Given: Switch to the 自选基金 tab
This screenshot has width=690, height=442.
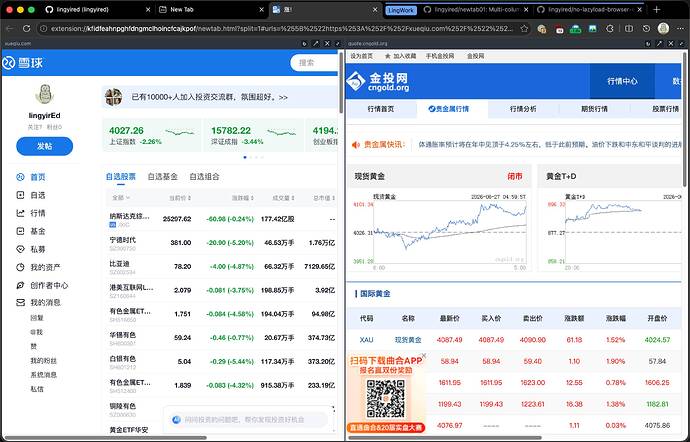Looking at the screenshot, I should pyautogui.click(x=162, y=177).
